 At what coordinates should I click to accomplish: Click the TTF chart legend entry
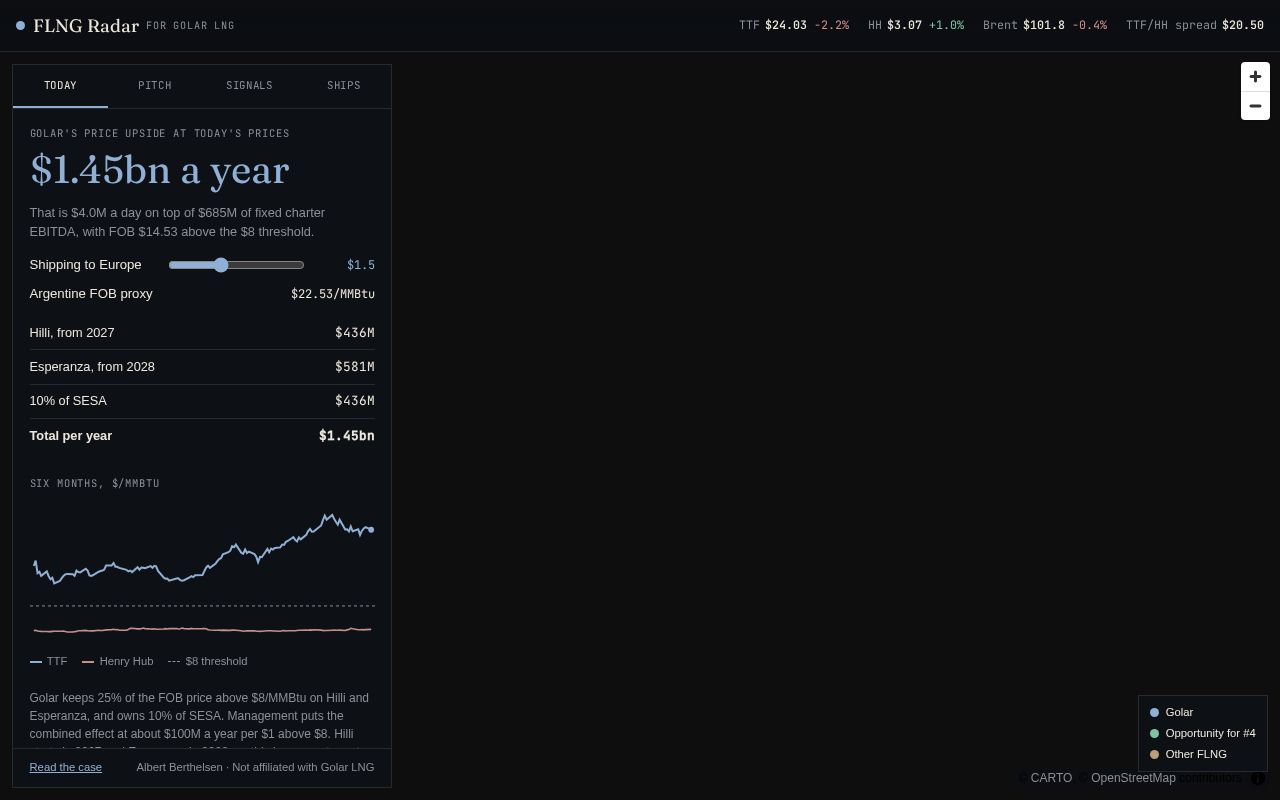click(x=49, y=662)
